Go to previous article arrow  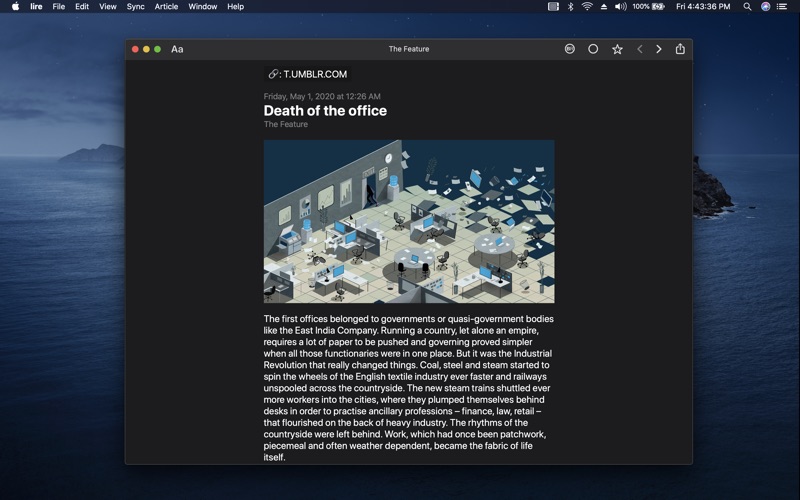coord(640,49)
